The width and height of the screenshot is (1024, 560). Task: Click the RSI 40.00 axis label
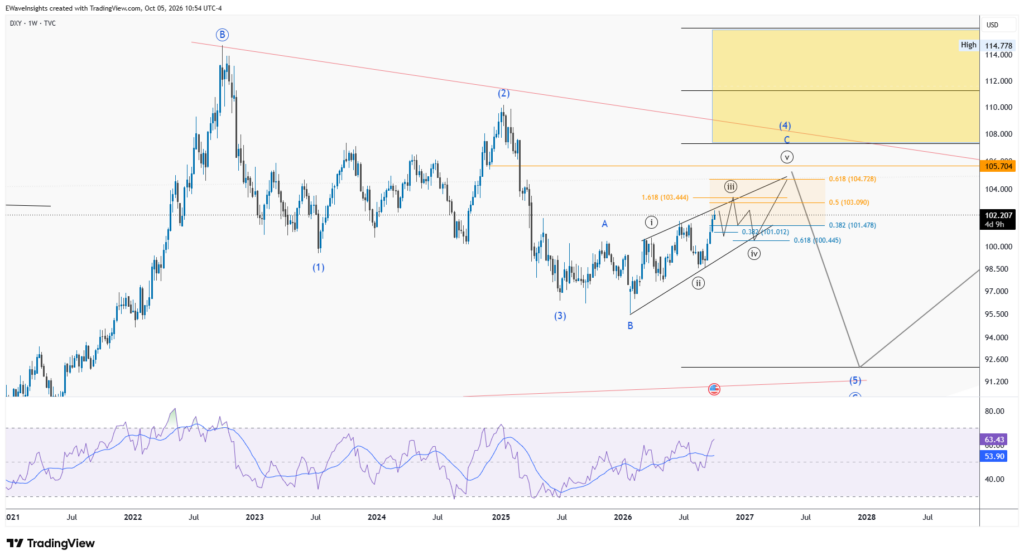pos(994,479)
